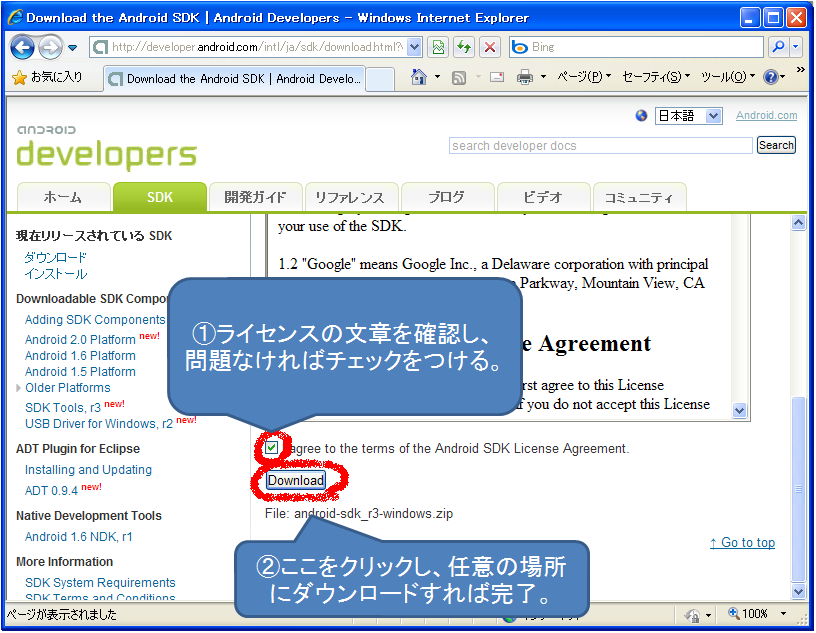Open the セーフティ(S) menu

tap(656, 77)
